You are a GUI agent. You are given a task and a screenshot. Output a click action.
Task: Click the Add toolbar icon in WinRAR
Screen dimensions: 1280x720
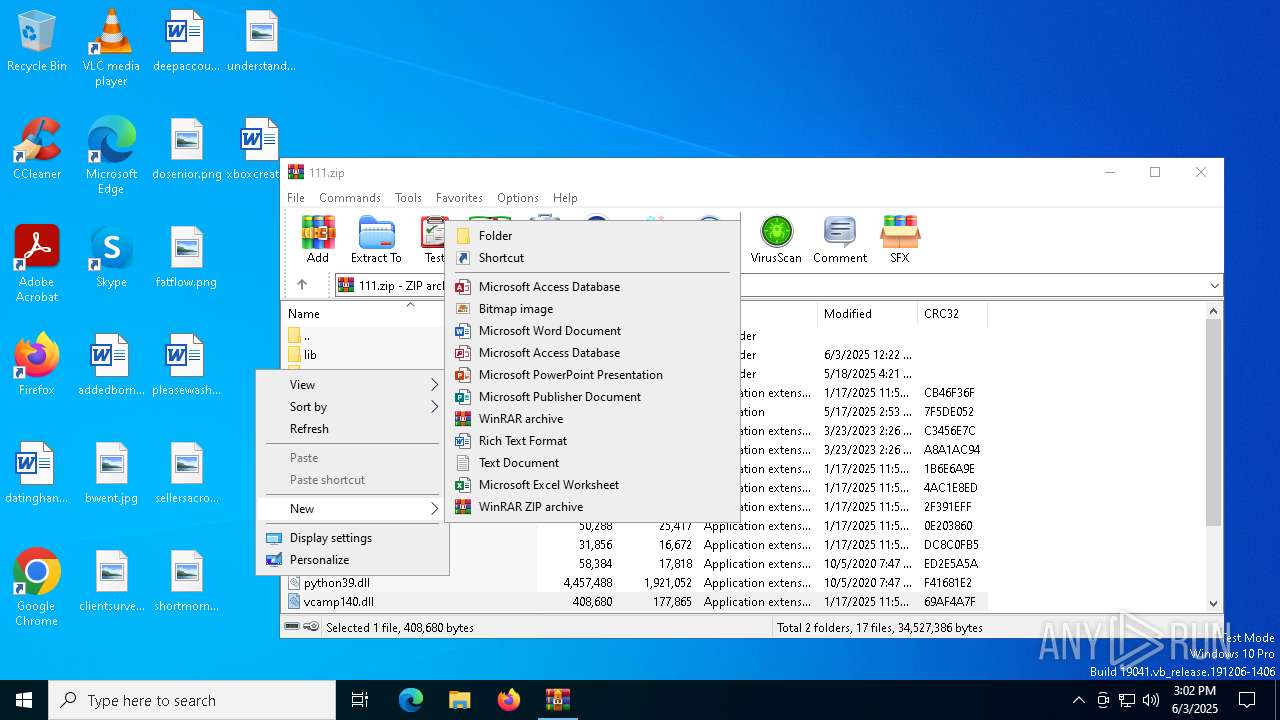(318, 239)
